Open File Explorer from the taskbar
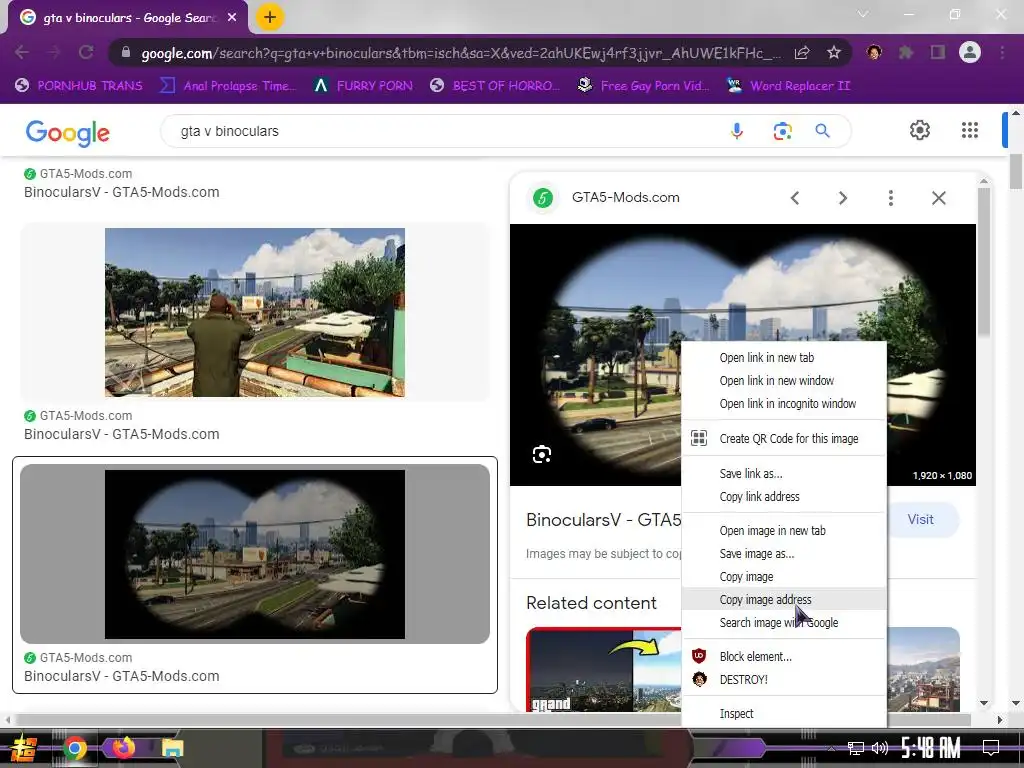1024x768 pixels. [173, 748]
